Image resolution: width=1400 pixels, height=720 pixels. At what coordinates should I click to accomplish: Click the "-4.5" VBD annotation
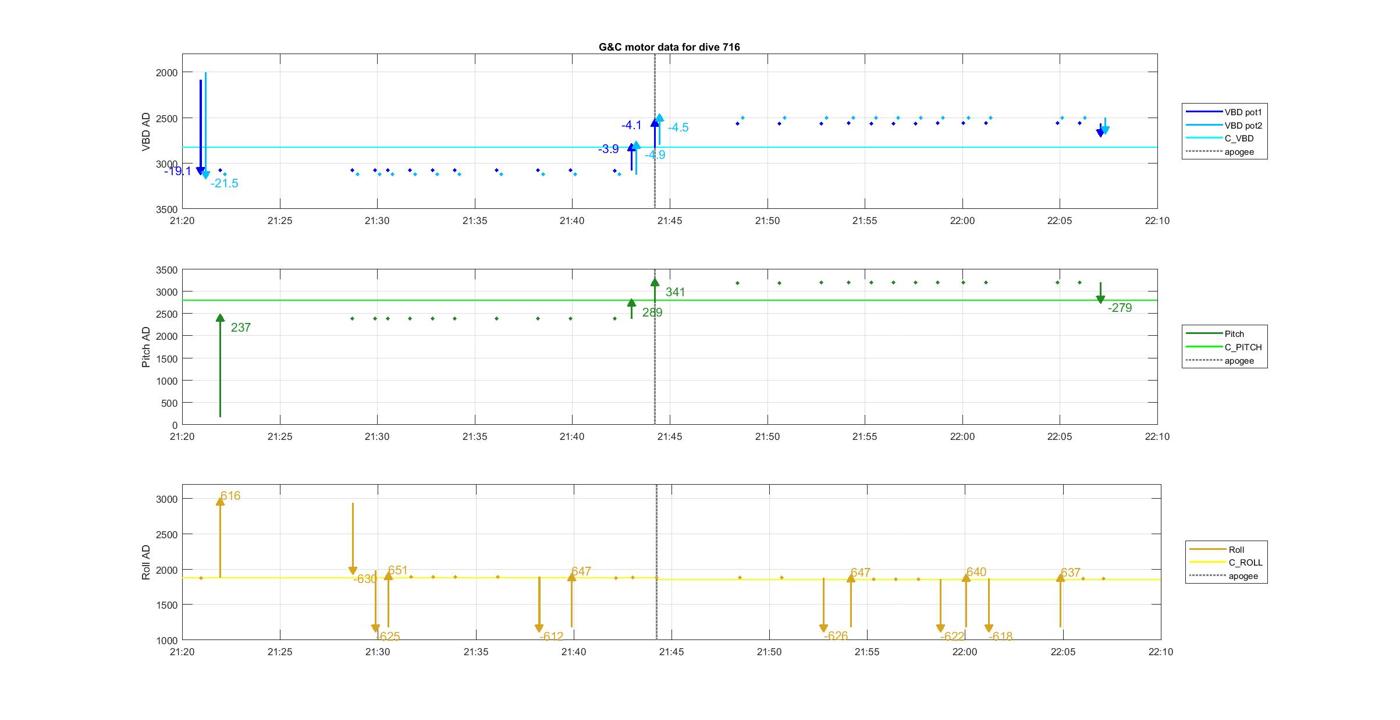point(679,128)
